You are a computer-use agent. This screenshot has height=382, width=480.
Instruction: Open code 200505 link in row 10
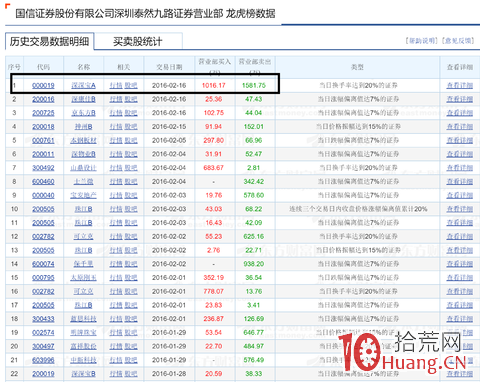(x=43, y=209)
